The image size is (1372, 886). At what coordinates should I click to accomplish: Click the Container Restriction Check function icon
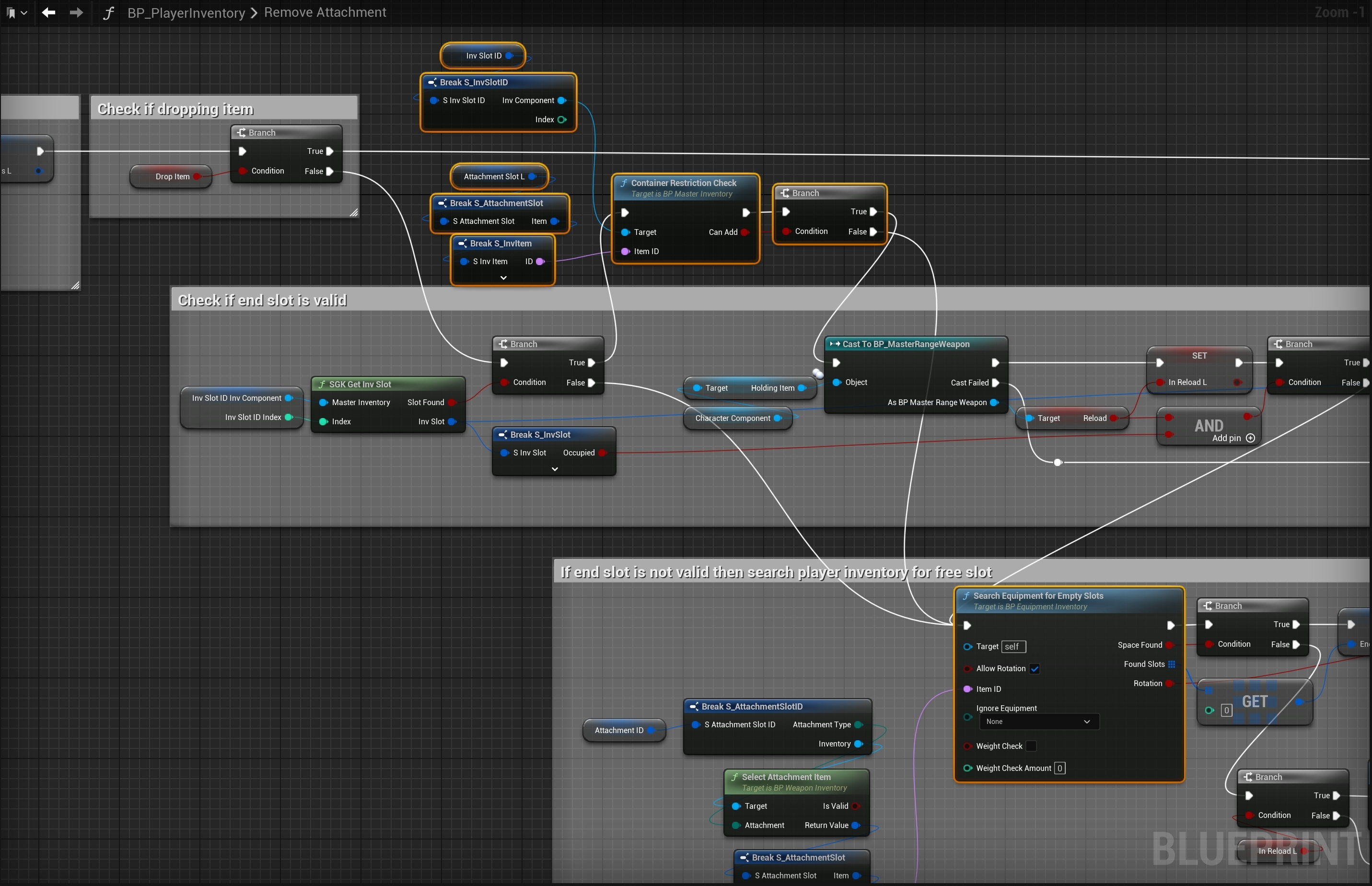pos(624,183)
